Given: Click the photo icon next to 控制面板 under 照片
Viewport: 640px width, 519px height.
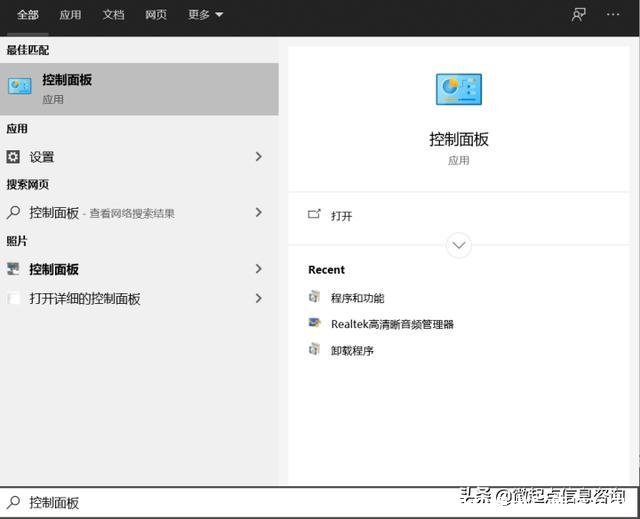Looking at the screenshot, I should pos(13,269).
